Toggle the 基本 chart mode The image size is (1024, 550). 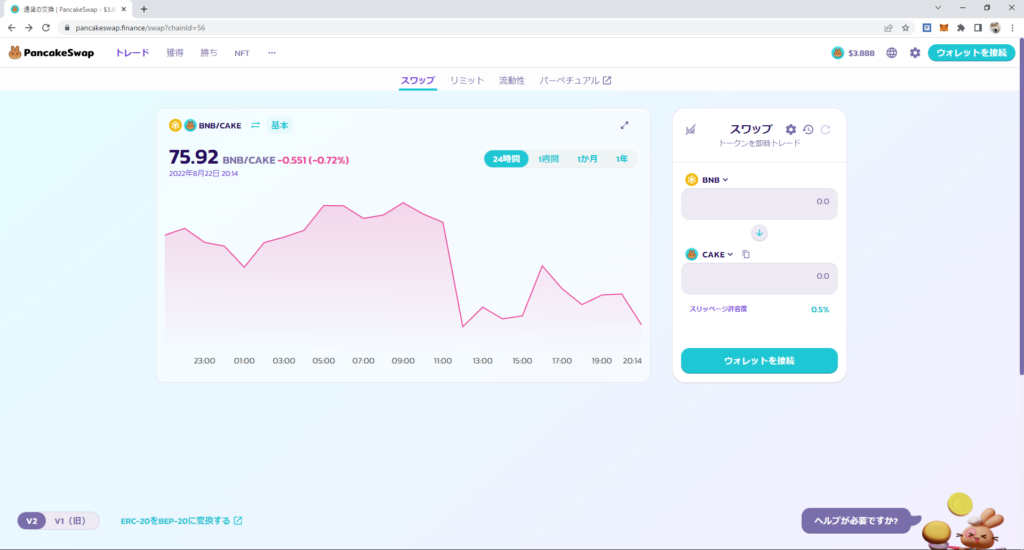coord(280,125)
